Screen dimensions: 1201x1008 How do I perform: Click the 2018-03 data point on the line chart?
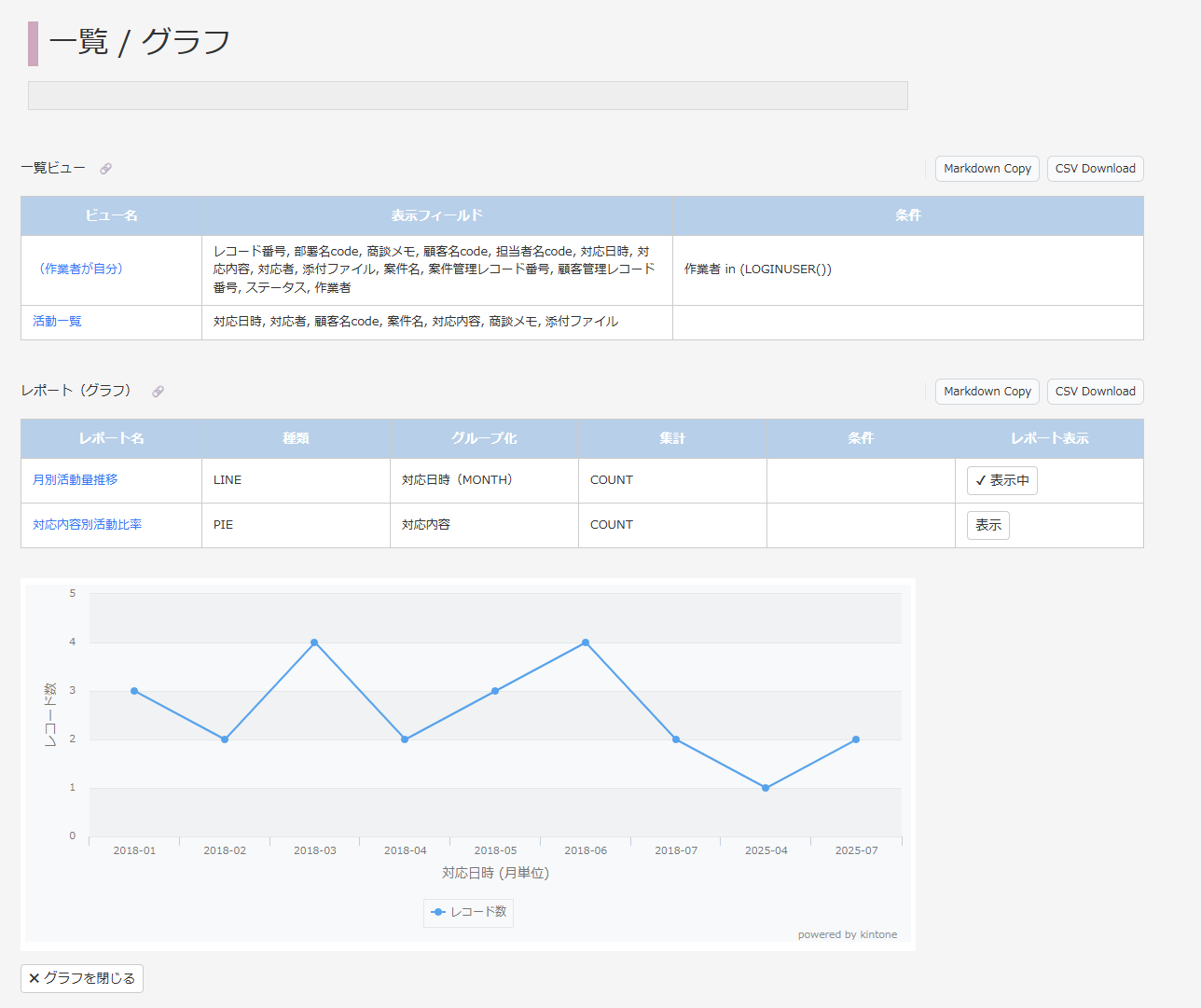[314, 642]
